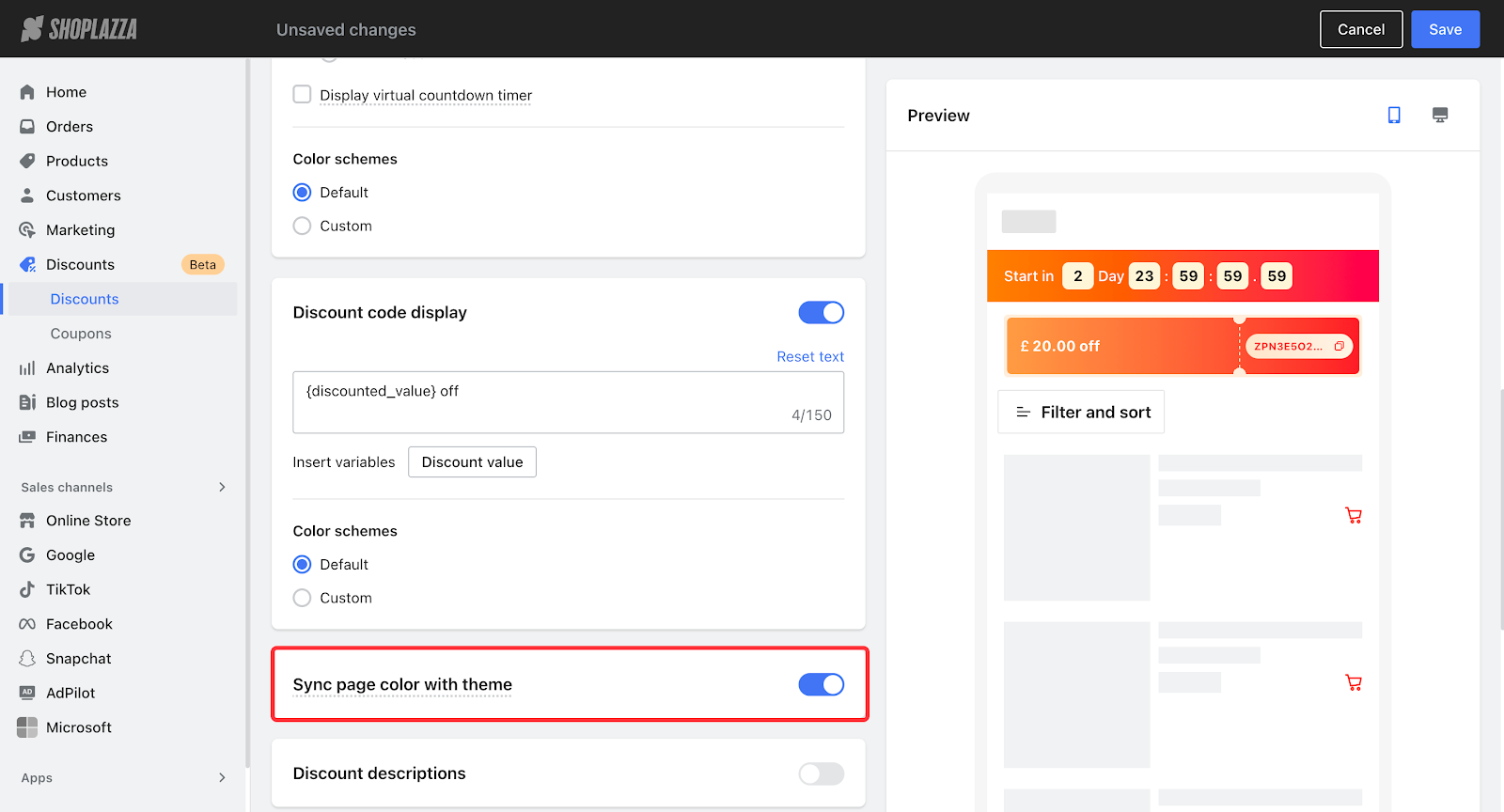Turn off Sync page color with theme
Viewport: 1504px width, 812px height.
click(821, 685)
